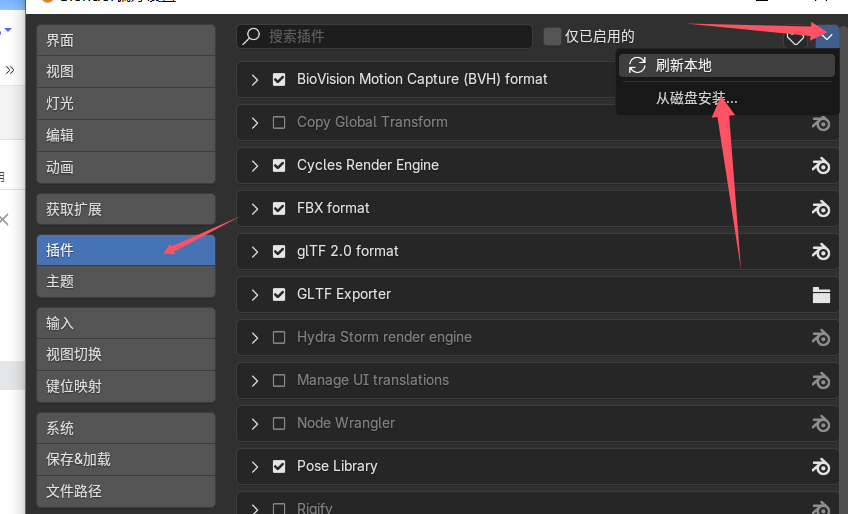Open the 获取扩展 section
This screenshot has height=514, width=848.
coord(126,209)
